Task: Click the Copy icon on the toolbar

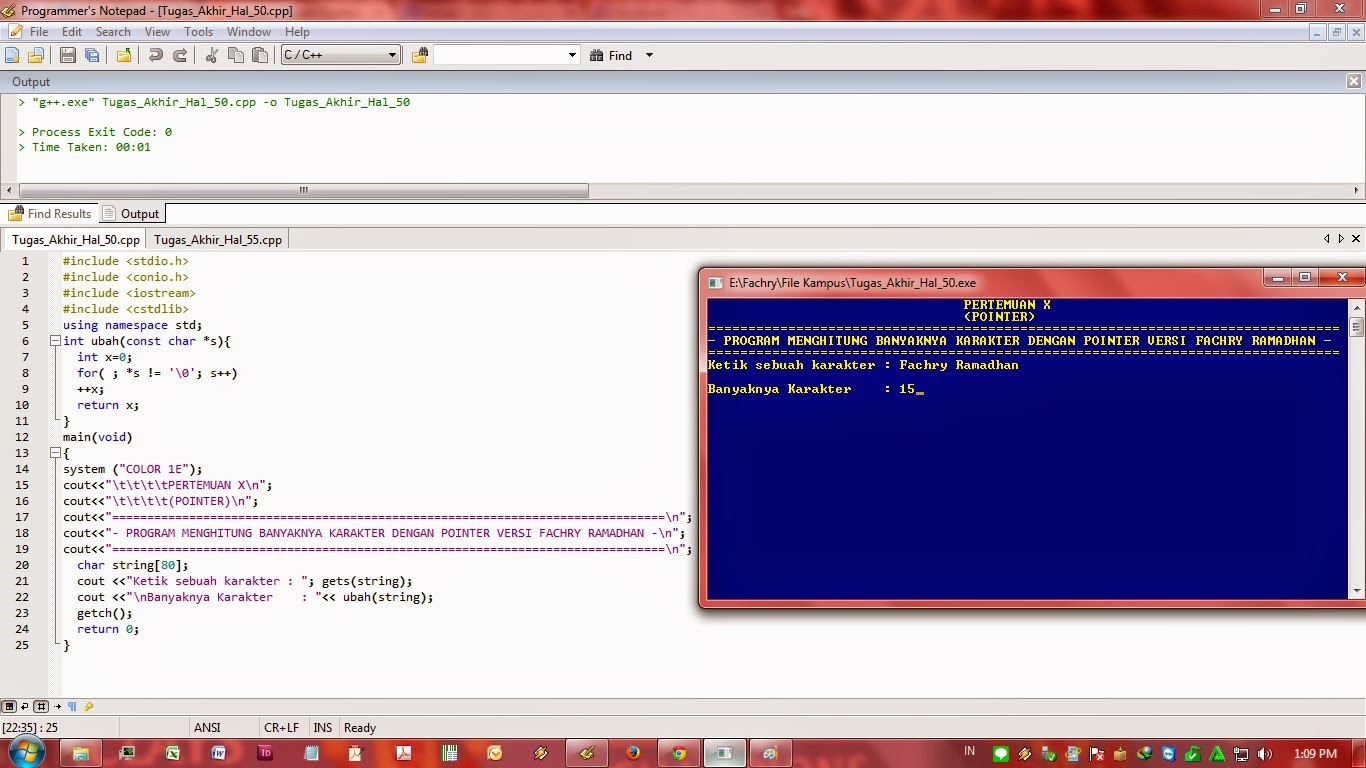Action: [234, 55]
